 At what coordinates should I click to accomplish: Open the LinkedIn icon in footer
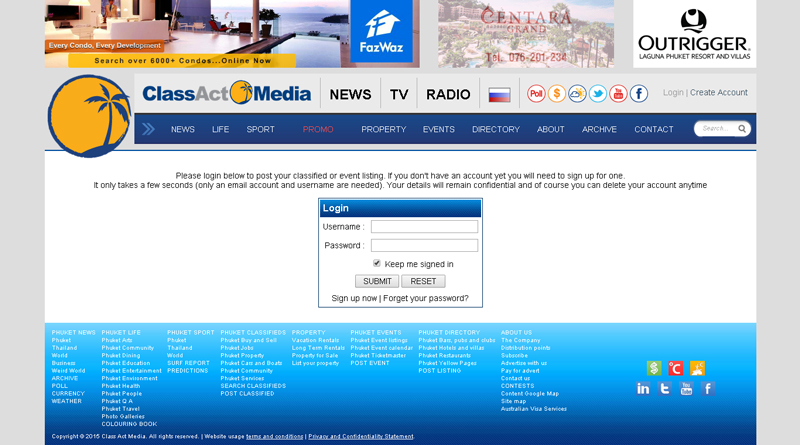click(x=643, y=389)
